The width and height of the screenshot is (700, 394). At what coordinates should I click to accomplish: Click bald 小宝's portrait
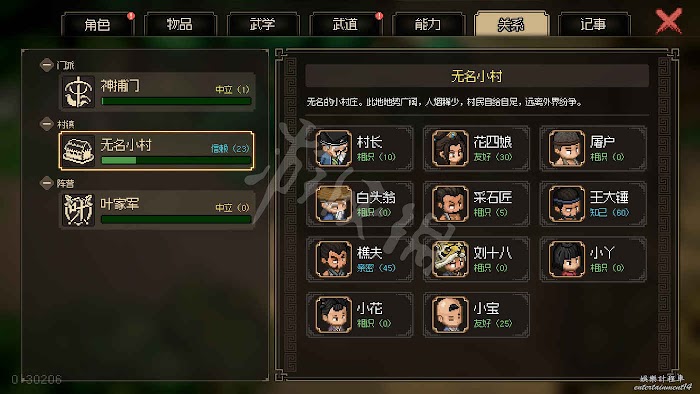[x=450, y=315]
